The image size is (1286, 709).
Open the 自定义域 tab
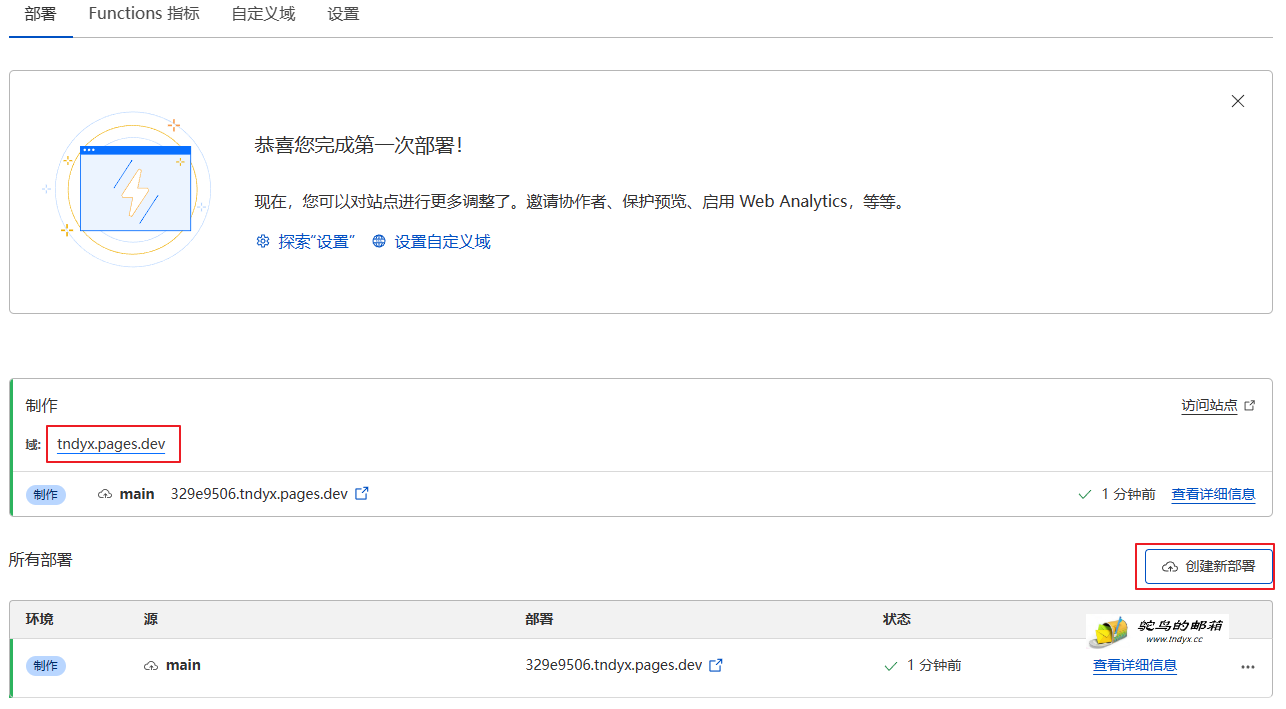[x=263, y=14]
